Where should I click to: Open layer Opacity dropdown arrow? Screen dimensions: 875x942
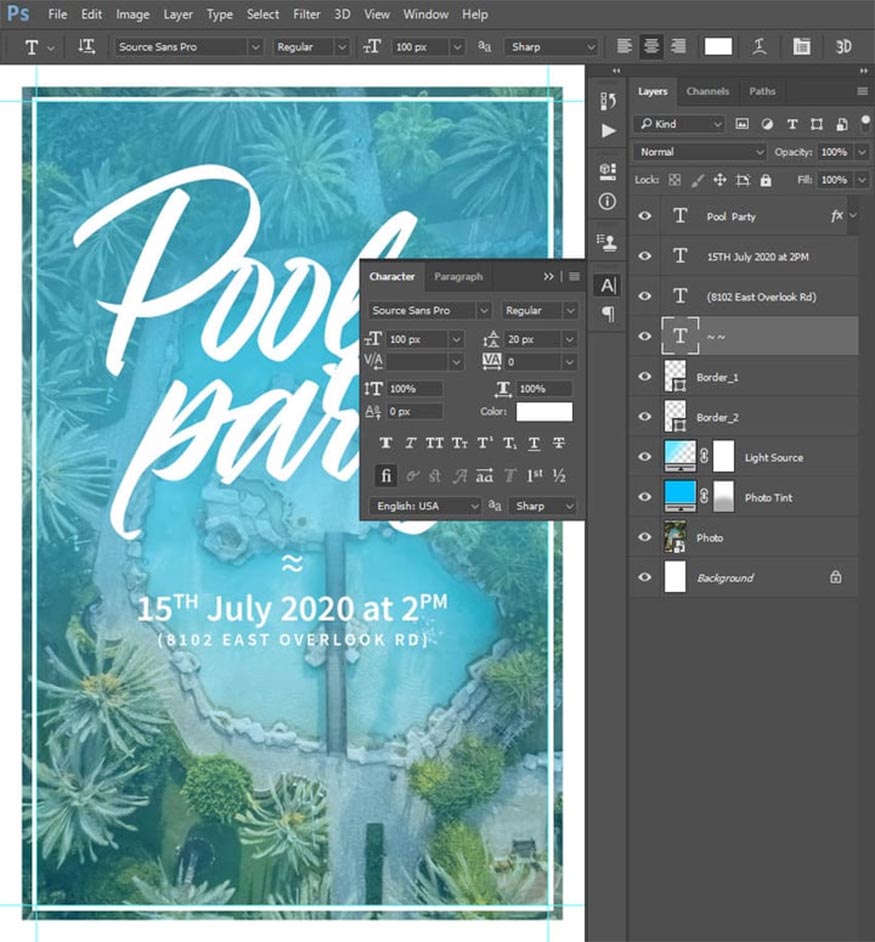coord(862,152)
